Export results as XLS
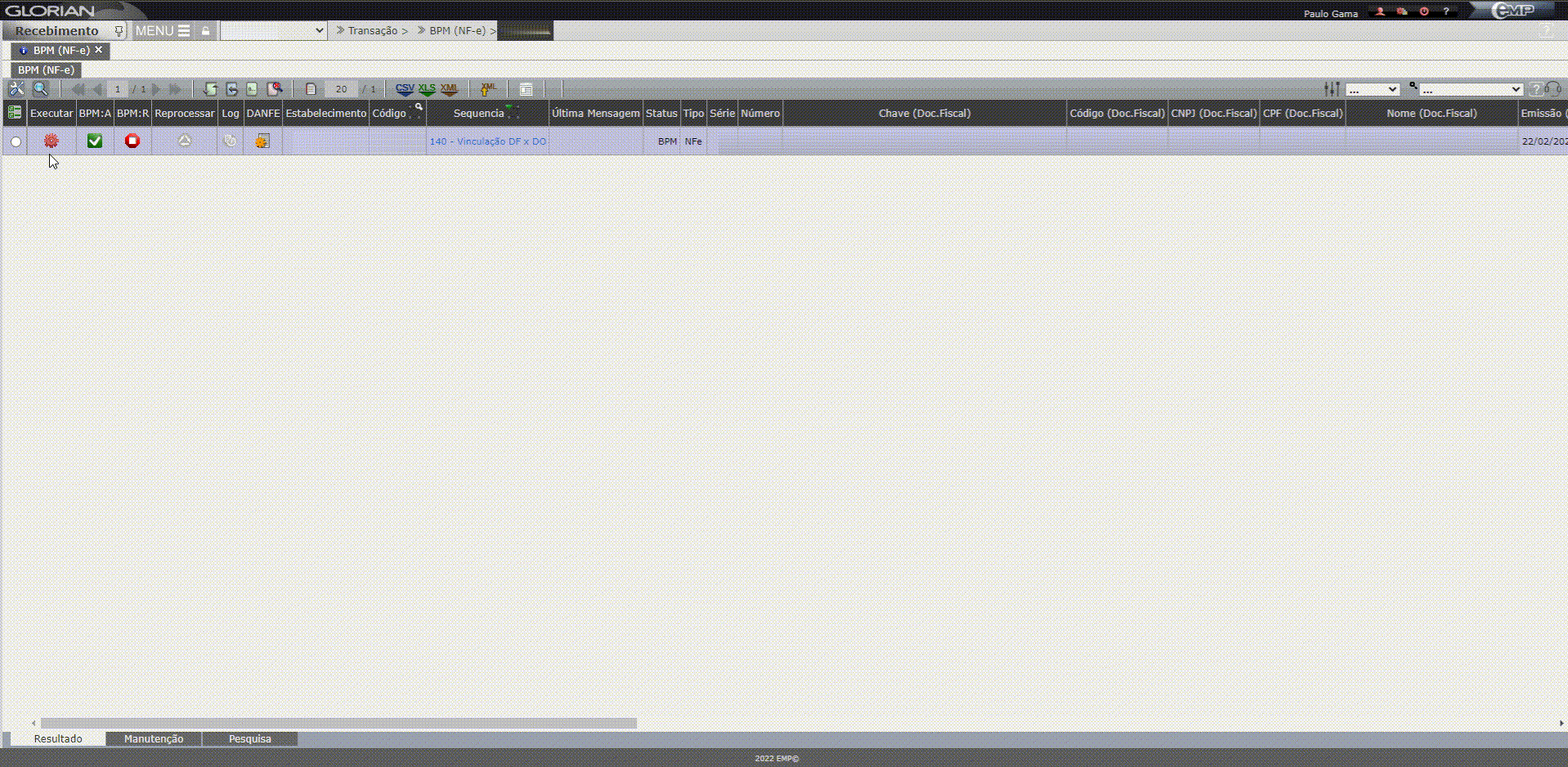The image size is (1568, 767). 427,89
